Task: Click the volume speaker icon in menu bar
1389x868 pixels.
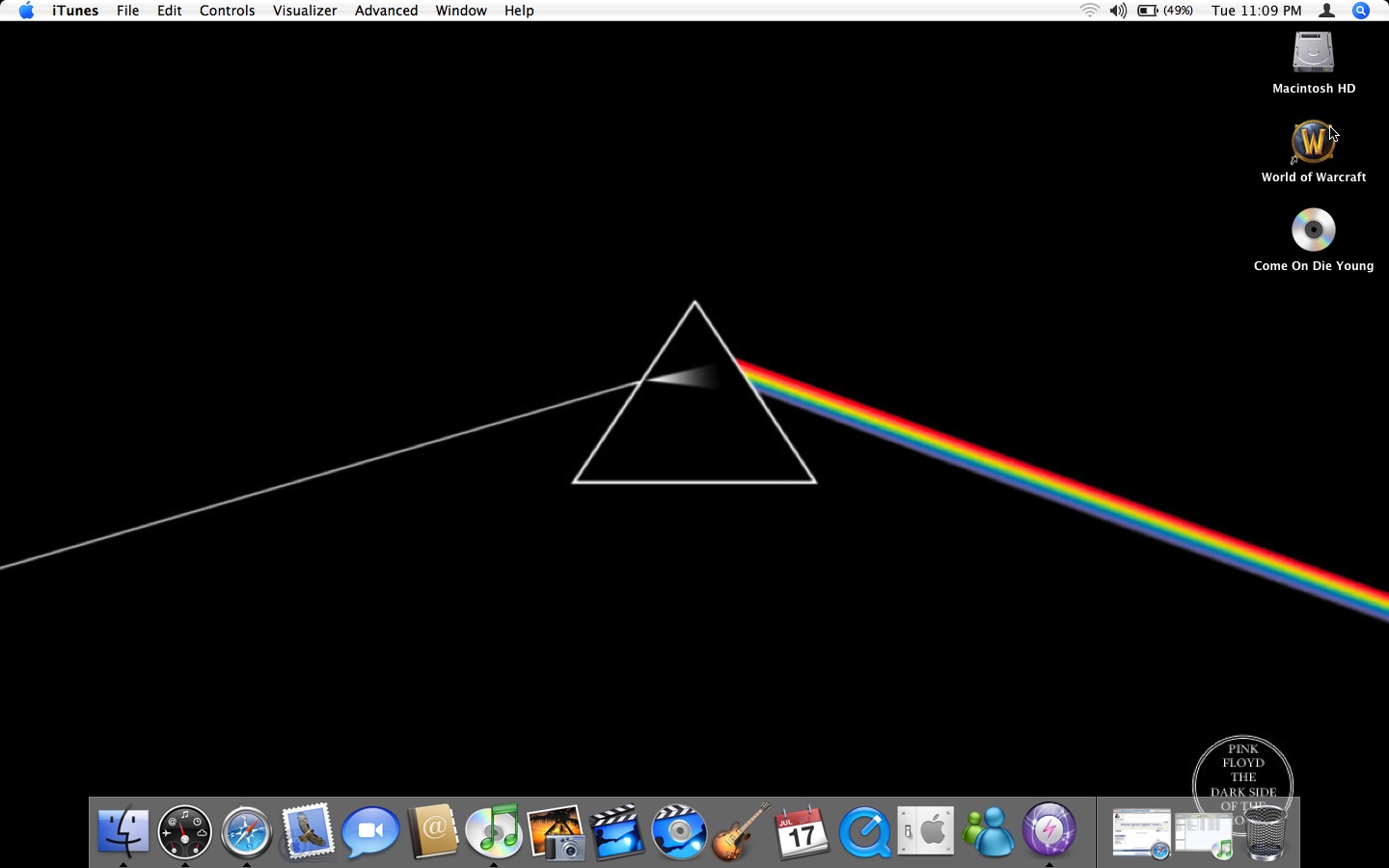Action: 1118,11
